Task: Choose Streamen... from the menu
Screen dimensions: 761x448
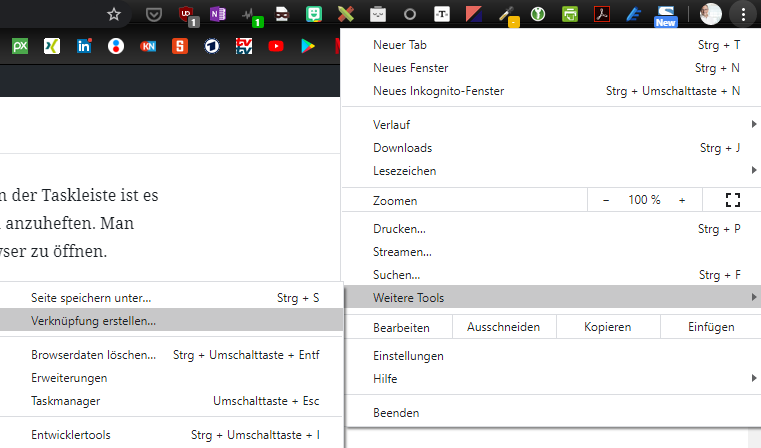Action: 551,252
